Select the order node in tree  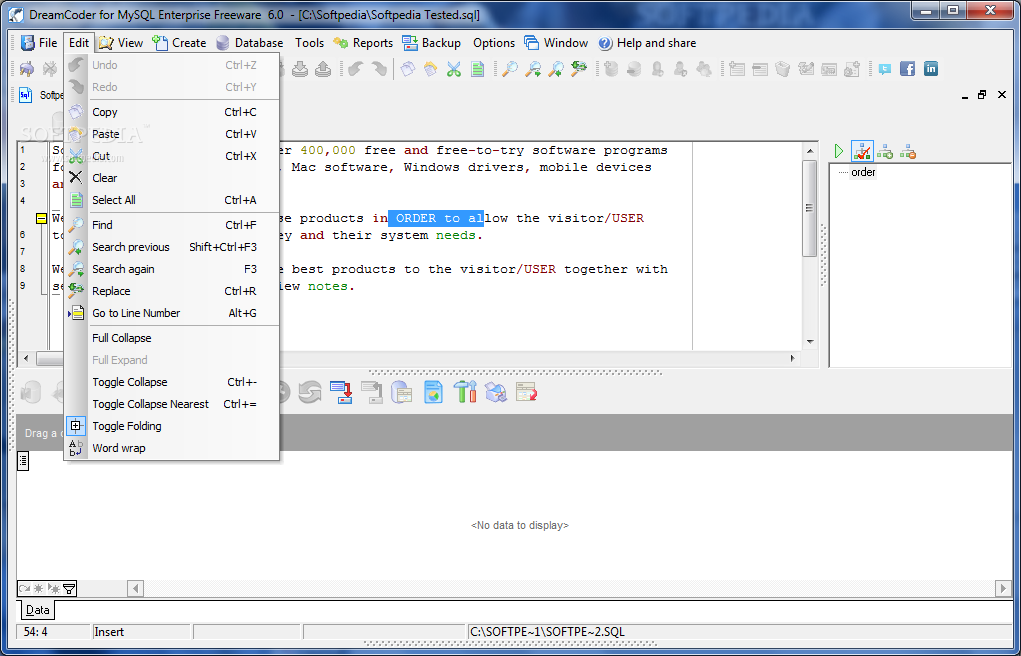pos(863,173)
